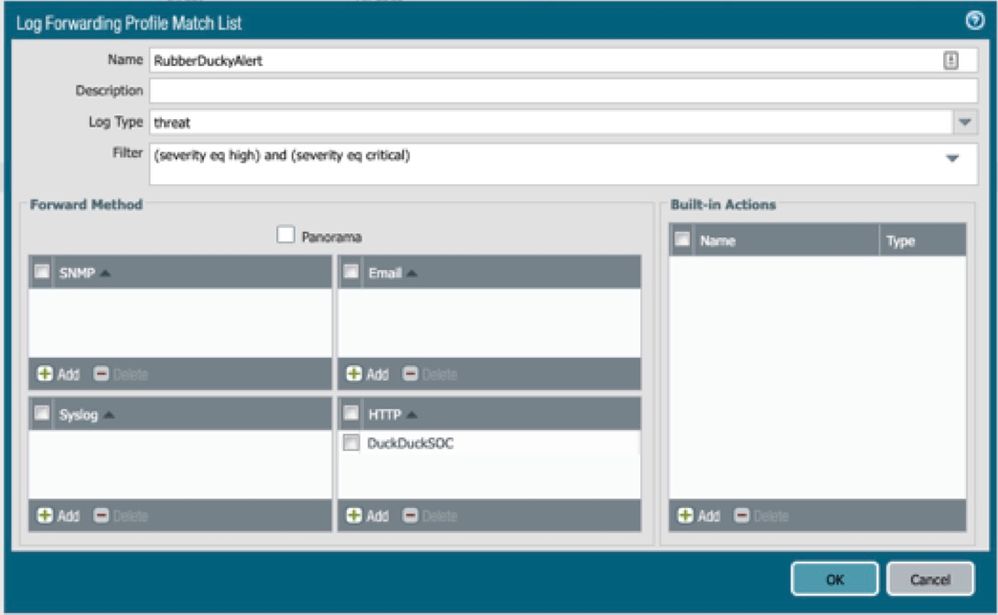This screenshot has width=998, height=615.
Task: Delete from the Email list
Action: (430, 374)
